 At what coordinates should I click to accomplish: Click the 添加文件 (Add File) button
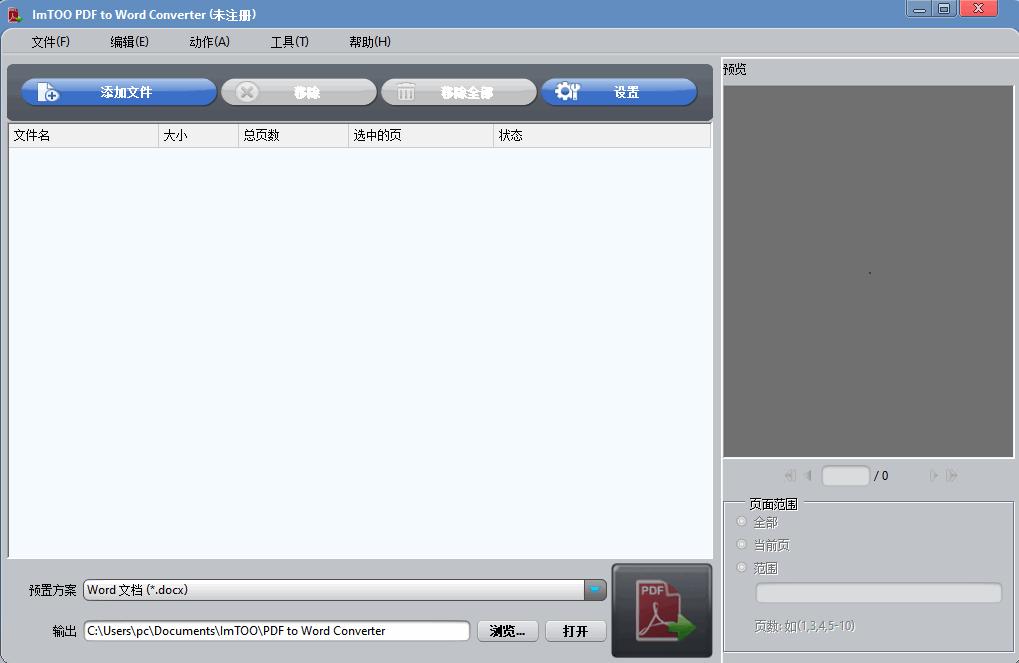click(x=118, y=92)
